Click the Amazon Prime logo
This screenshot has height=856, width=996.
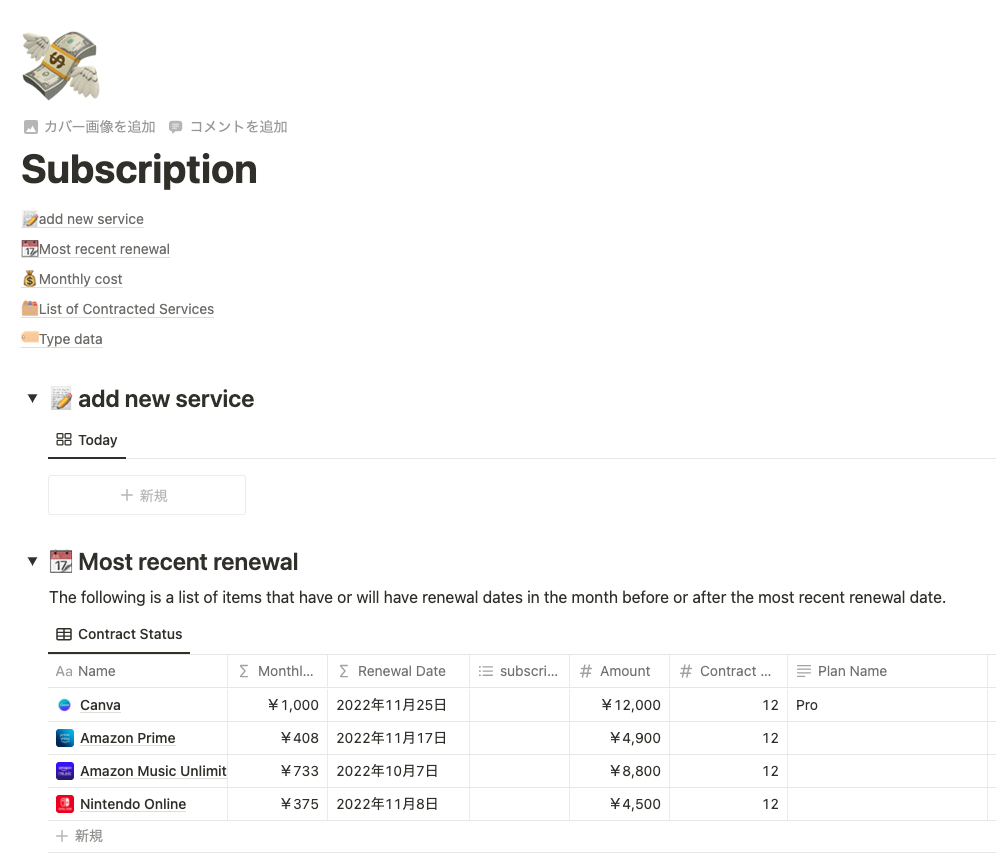(x=63, y=738)
